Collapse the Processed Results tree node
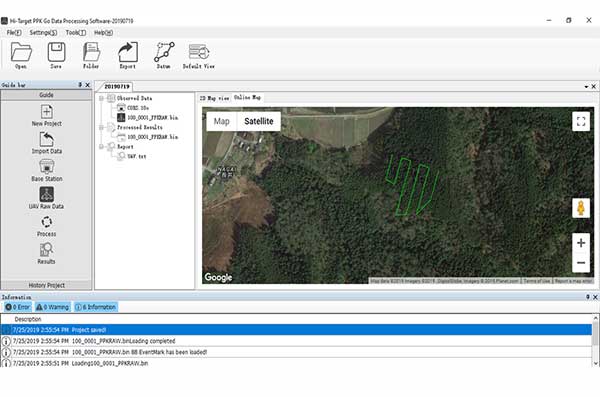Screen dimensions: 600x397 tap(101, 127)
